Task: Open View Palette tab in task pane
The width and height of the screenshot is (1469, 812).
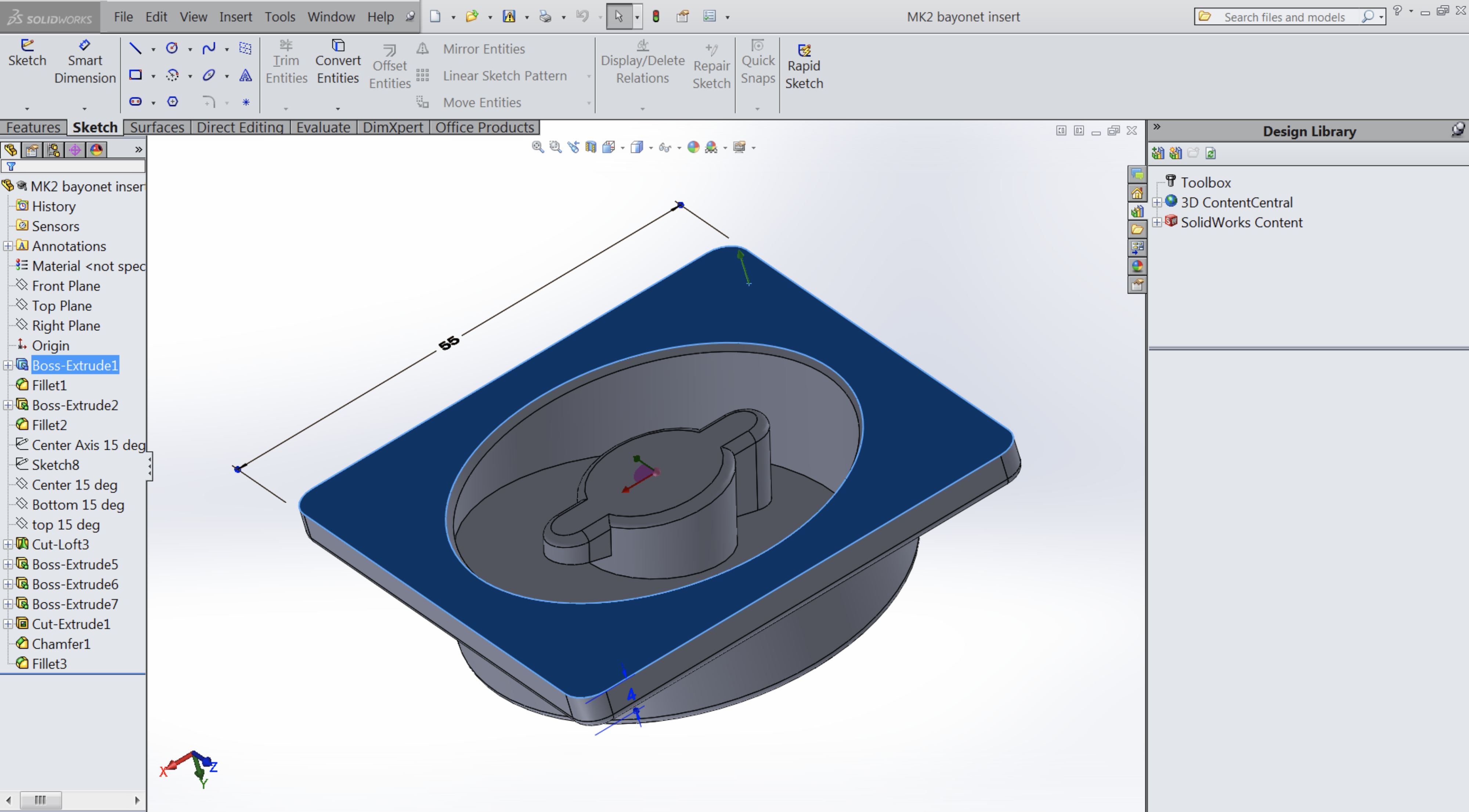Action: coord(1137,247)
